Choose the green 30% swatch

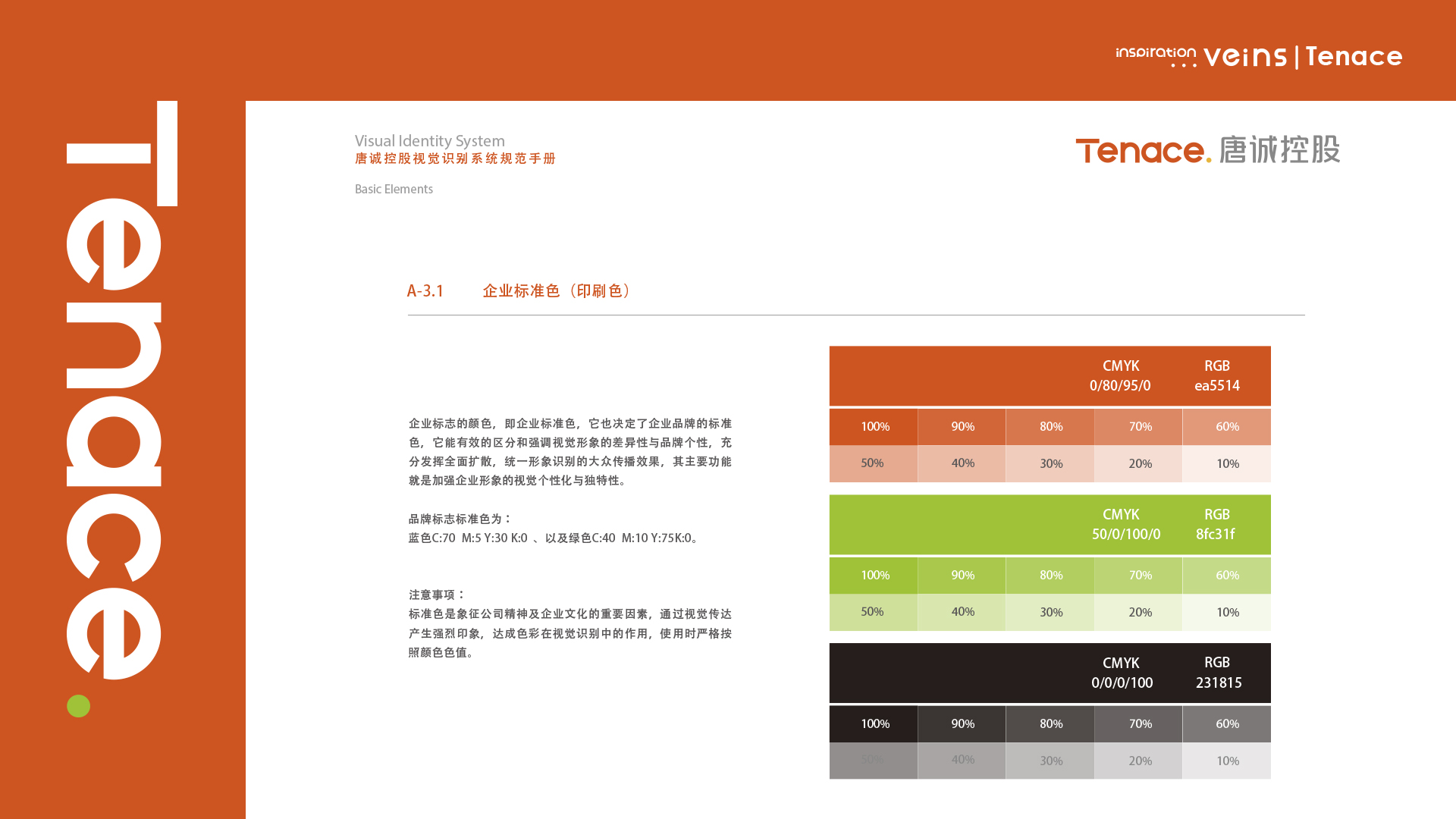pyautogui.click(x=1050, y=612)
